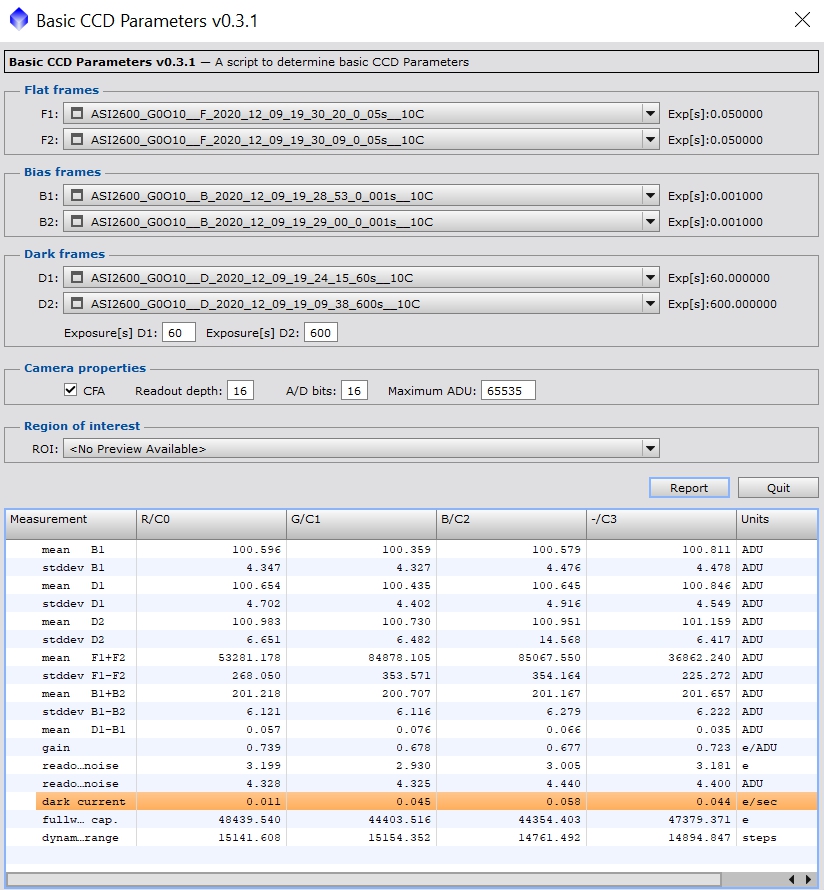Click the PixInsight app icon in title bar
824x890 pixels.
[18, 20]
